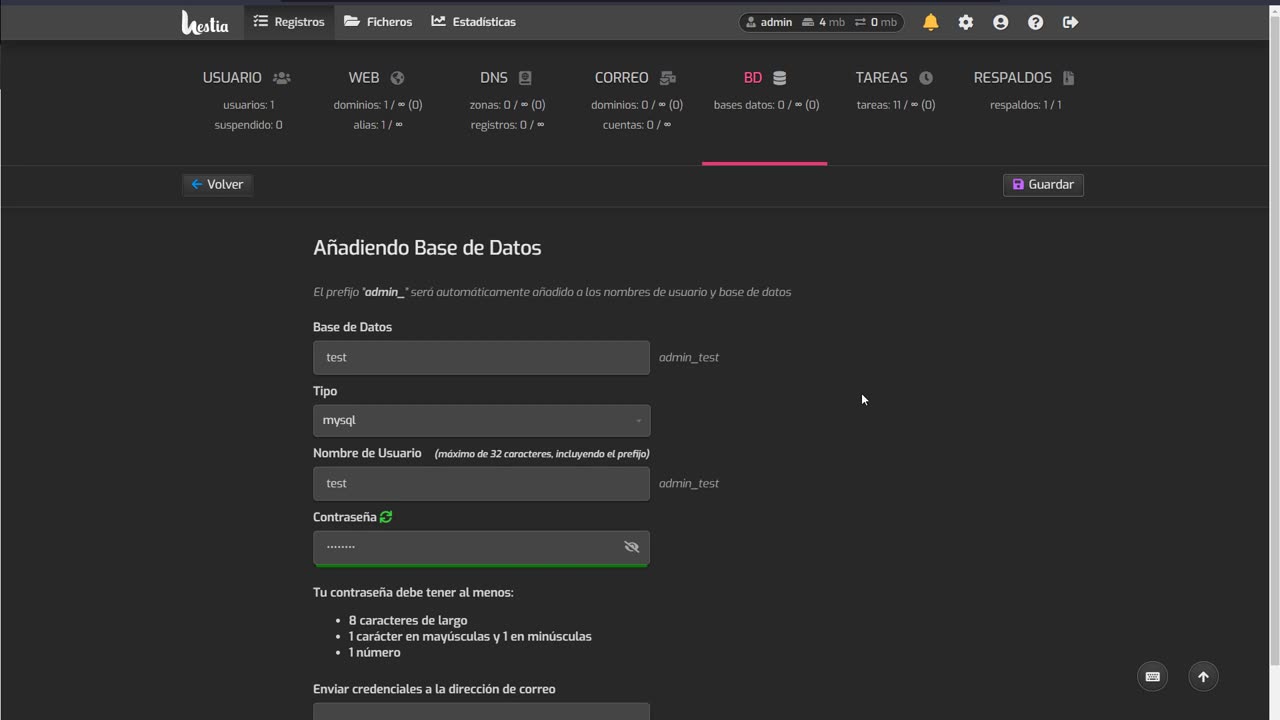1280x720 pixels.
Task: Click the keyboard shortcuts button
Action: coord(1152,677)
